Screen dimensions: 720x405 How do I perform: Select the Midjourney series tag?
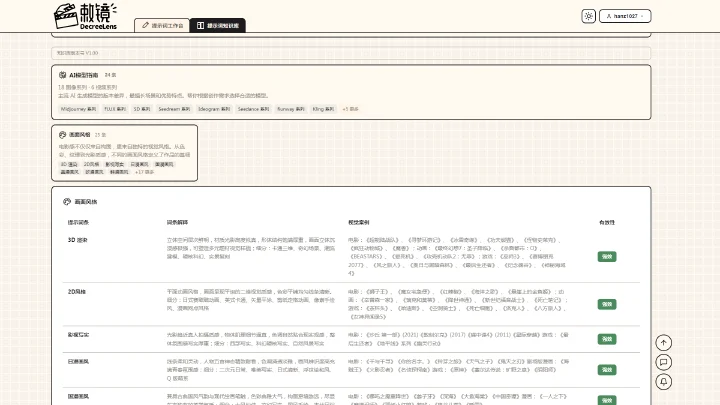tap(79, 109)
